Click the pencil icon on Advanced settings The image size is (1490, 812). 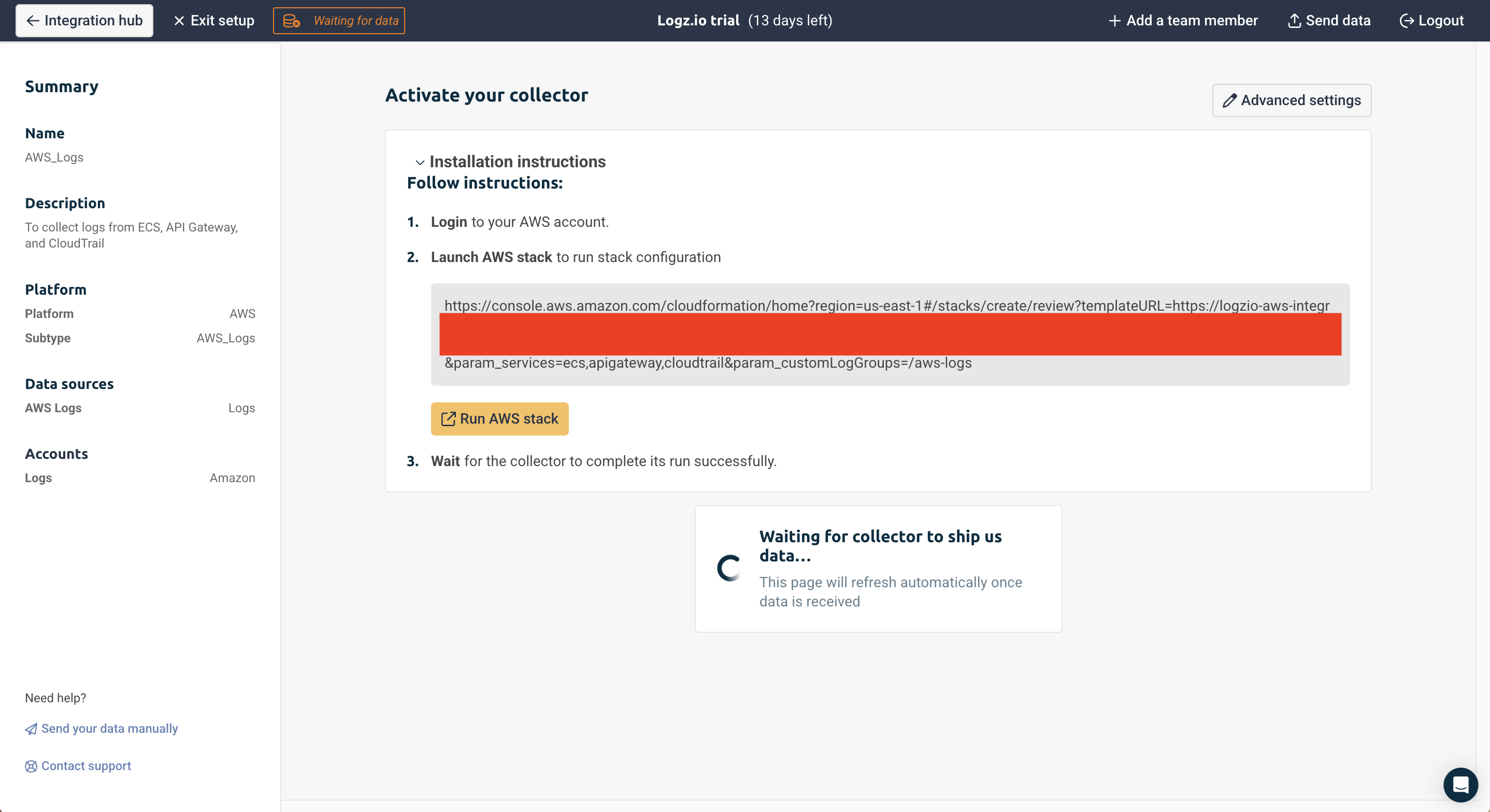click(x=1230, y=100)
